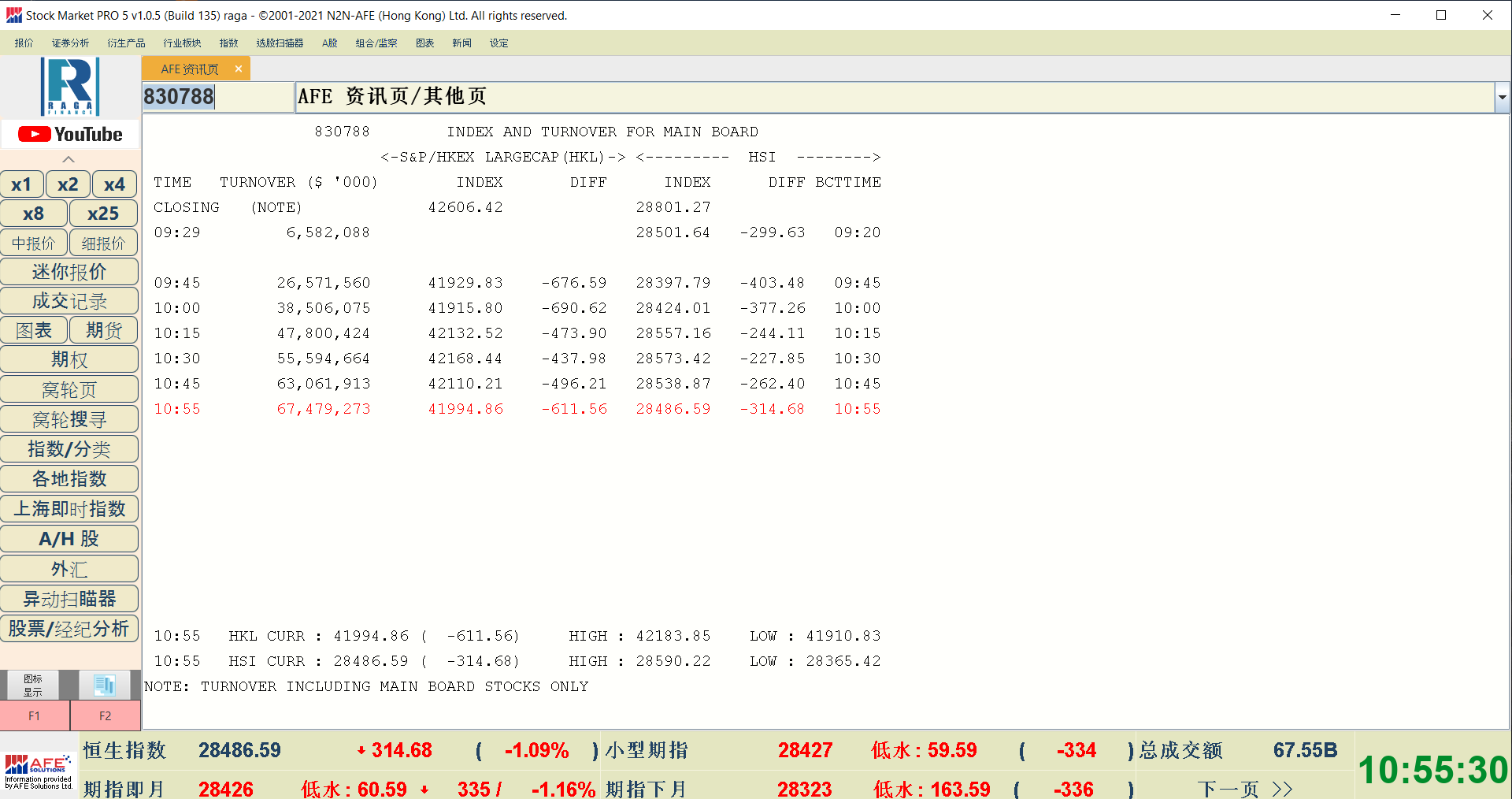Open the 选股扫描器 menu
The height and width of the screenshot is (799, 1512).
[280, 43]
